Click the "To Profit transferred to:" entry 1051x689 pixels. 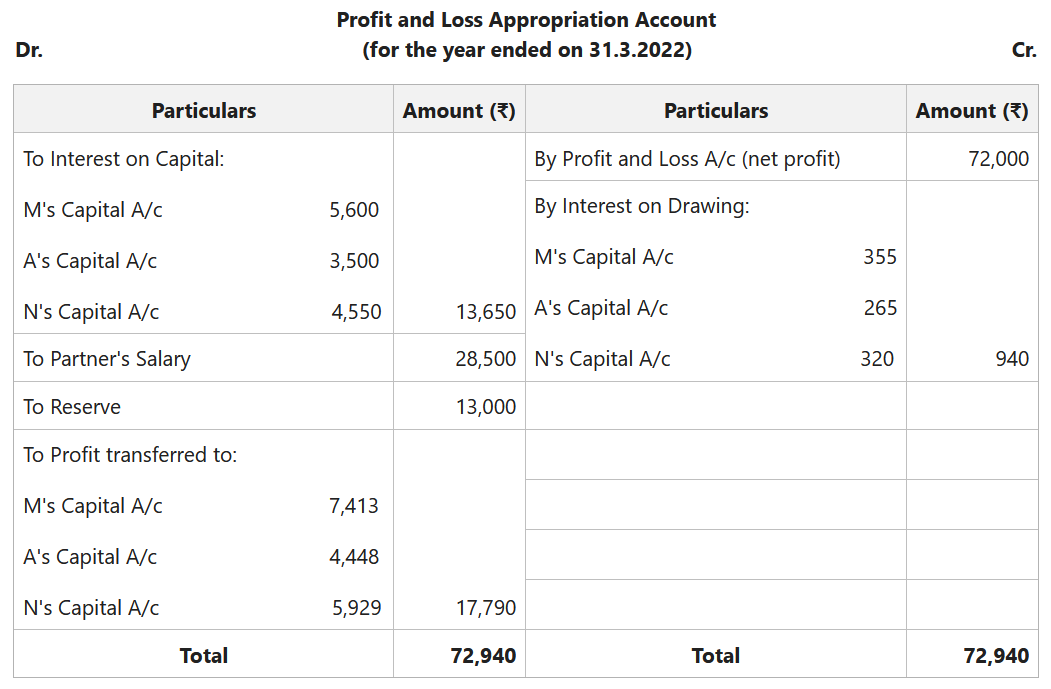pyautogui.click(x=130, y=455)
